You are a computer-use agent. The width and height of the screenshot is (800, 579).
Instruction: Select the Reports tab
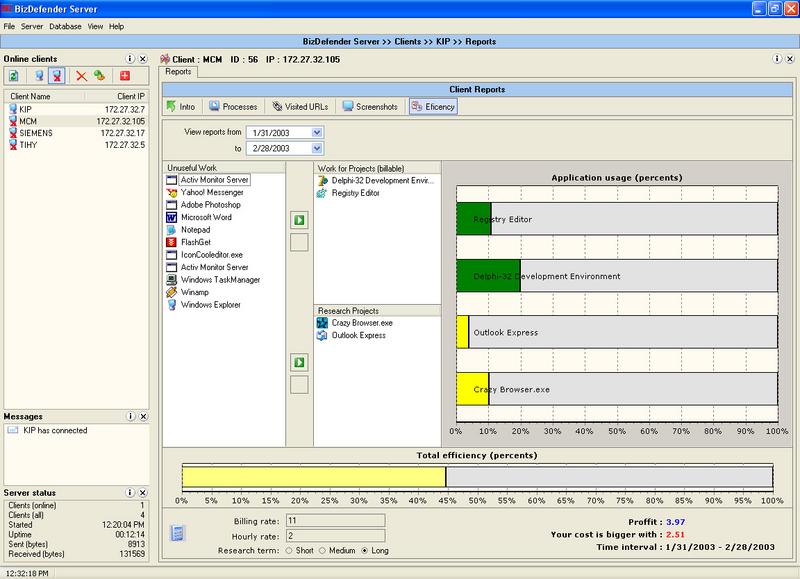click(x=178, y=72)
